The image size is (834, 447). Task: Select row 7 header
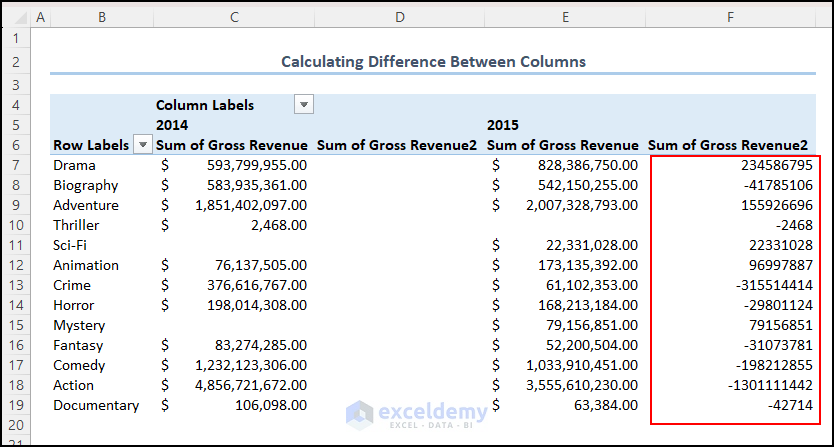pyautogui.click(x=15, y=165)
